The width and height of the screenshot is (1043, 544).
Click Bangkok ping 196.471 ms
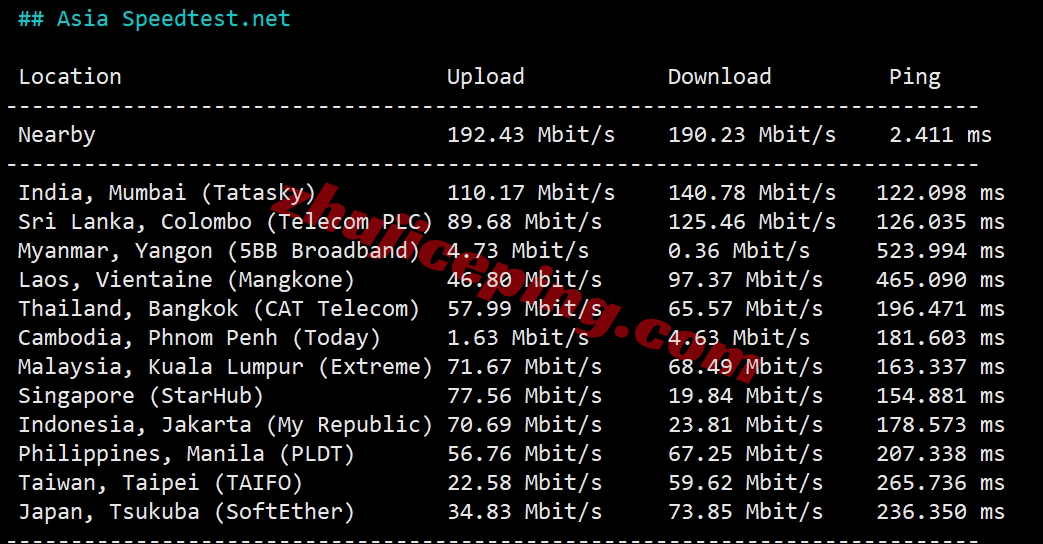(941, 309)
